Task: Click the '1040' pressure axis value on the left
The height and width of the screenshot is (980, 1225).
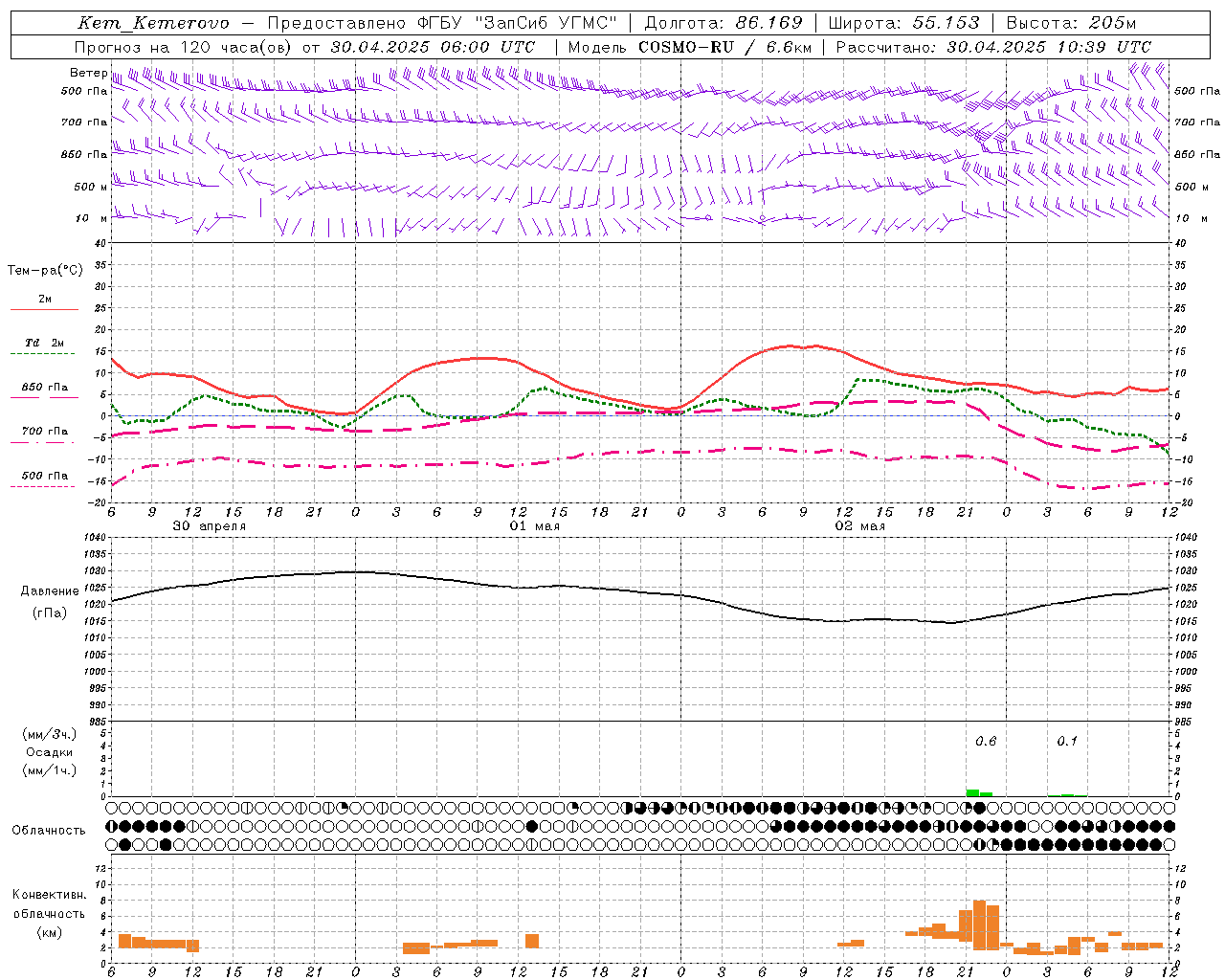Action: (x=94, y=538)
